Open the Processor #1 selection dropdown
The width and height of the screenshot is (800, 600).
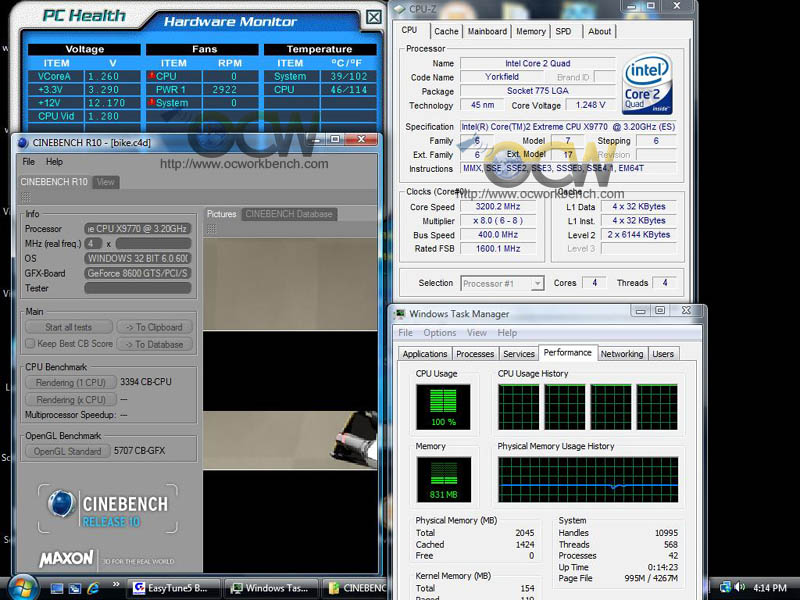(502, 283)
